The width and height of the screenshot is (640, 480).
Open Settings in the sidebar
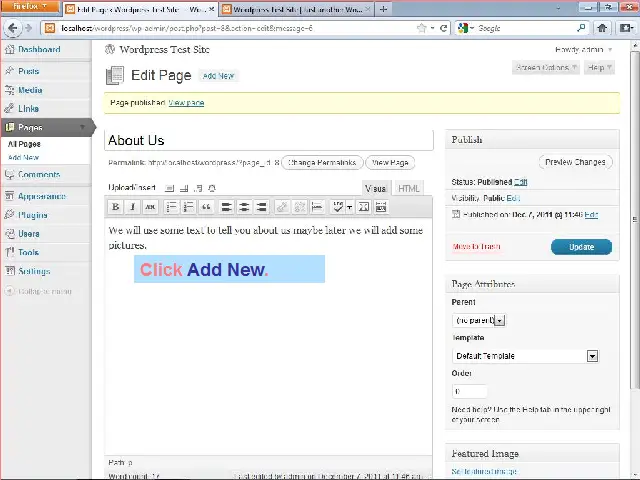[34, 271]
